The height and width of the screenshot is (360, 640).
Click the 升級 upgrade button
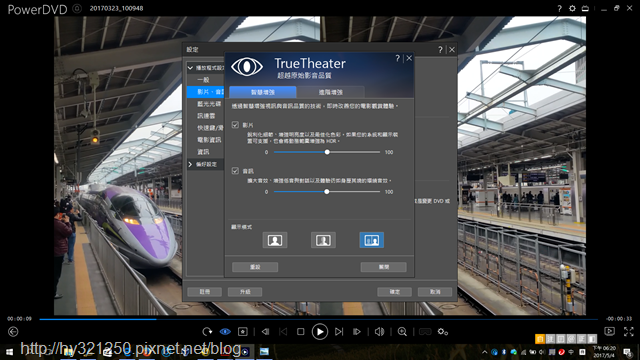[245, 292]
